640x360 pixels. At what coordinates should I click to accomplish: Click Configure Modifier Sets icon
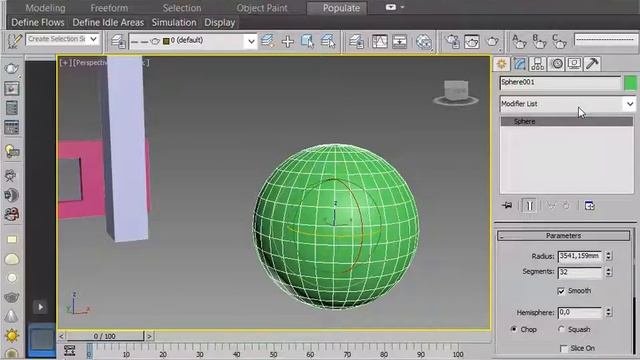[589, 205]
